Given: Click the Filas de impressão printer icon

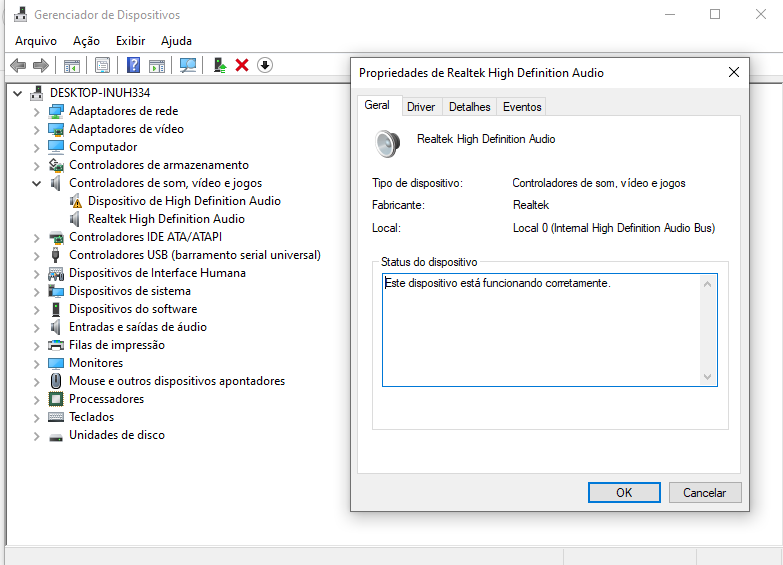Looking at the screenshot, I should click(x=56, y=345).
